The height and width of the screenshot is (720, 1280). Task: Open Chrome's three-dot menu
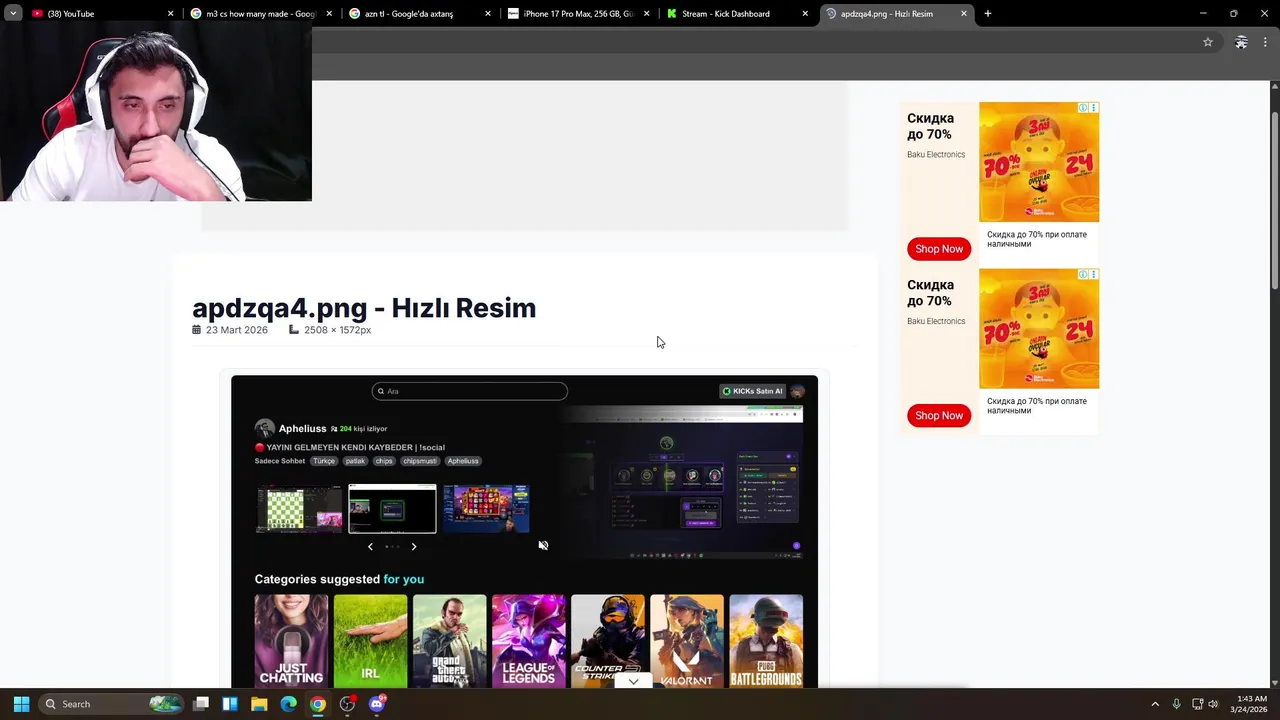point(1265,42)
